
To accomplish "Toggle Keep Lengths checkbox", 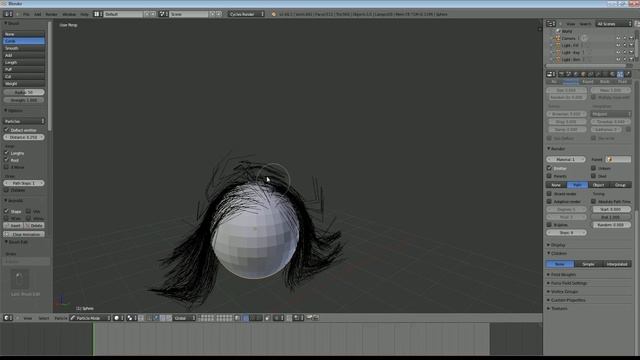I will click(x=7, y=153).
